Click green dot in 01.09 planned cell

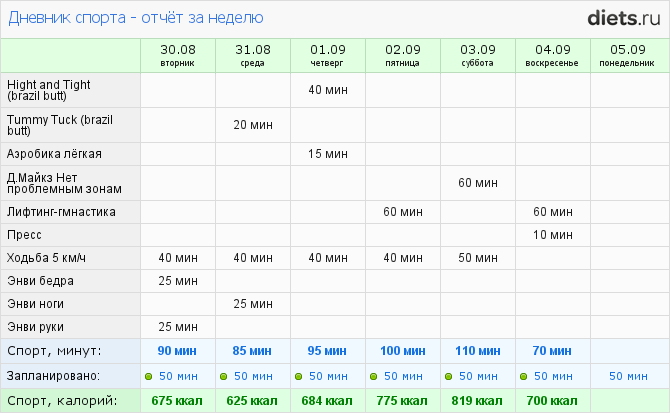[298, 376]
